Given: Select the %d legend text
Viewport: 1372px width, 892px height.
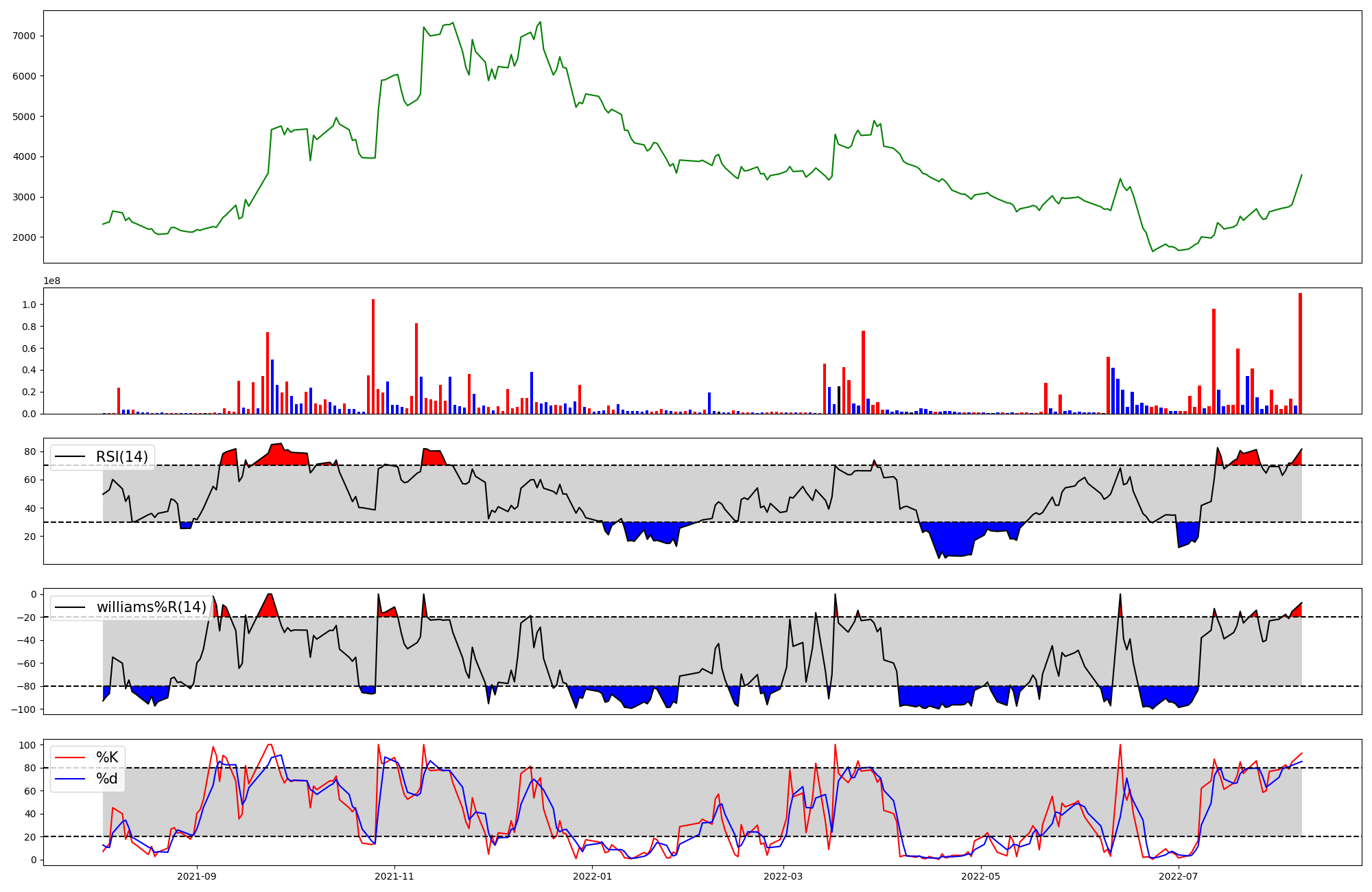Looking at the screenshot, I should tap(107, 779).
